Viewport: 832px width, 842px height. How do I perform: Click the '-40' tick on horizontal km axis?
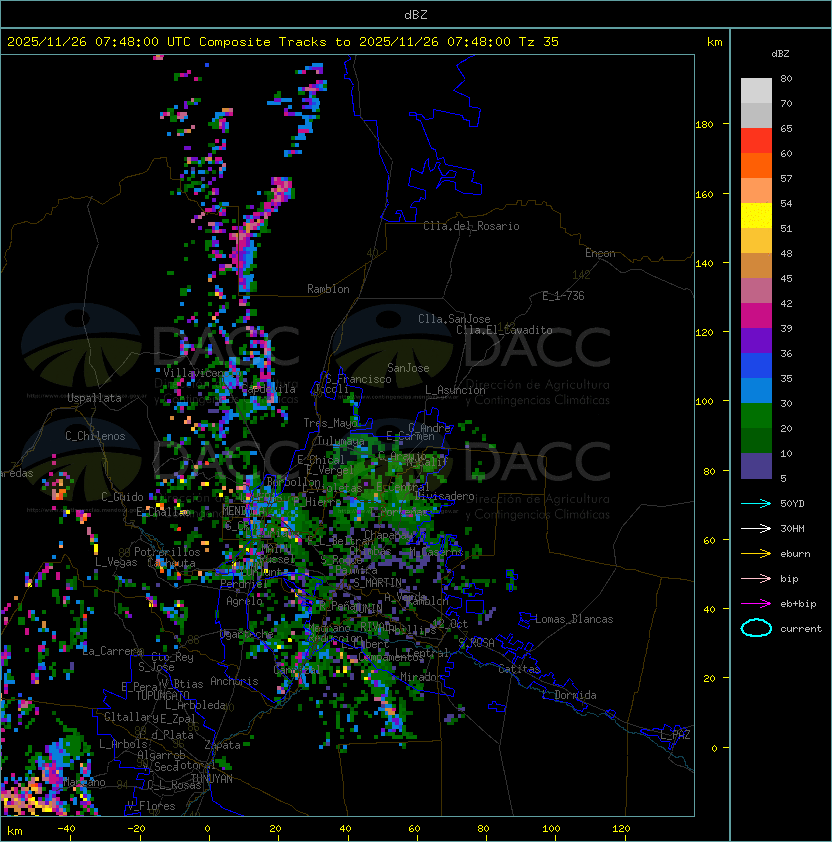[66, 829]
